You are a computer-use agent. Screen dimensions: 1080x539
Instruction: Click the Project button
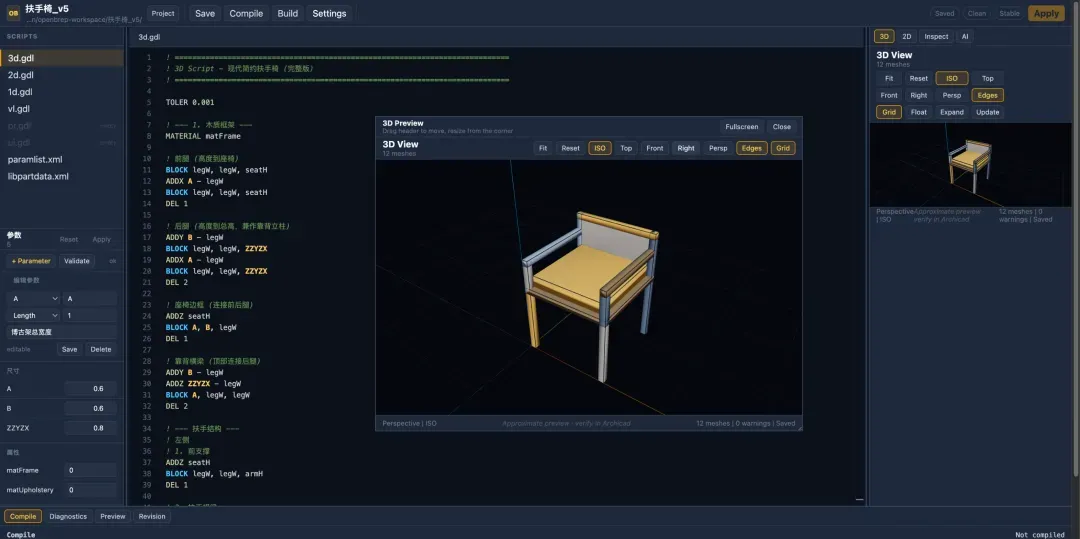coord(163,13)
